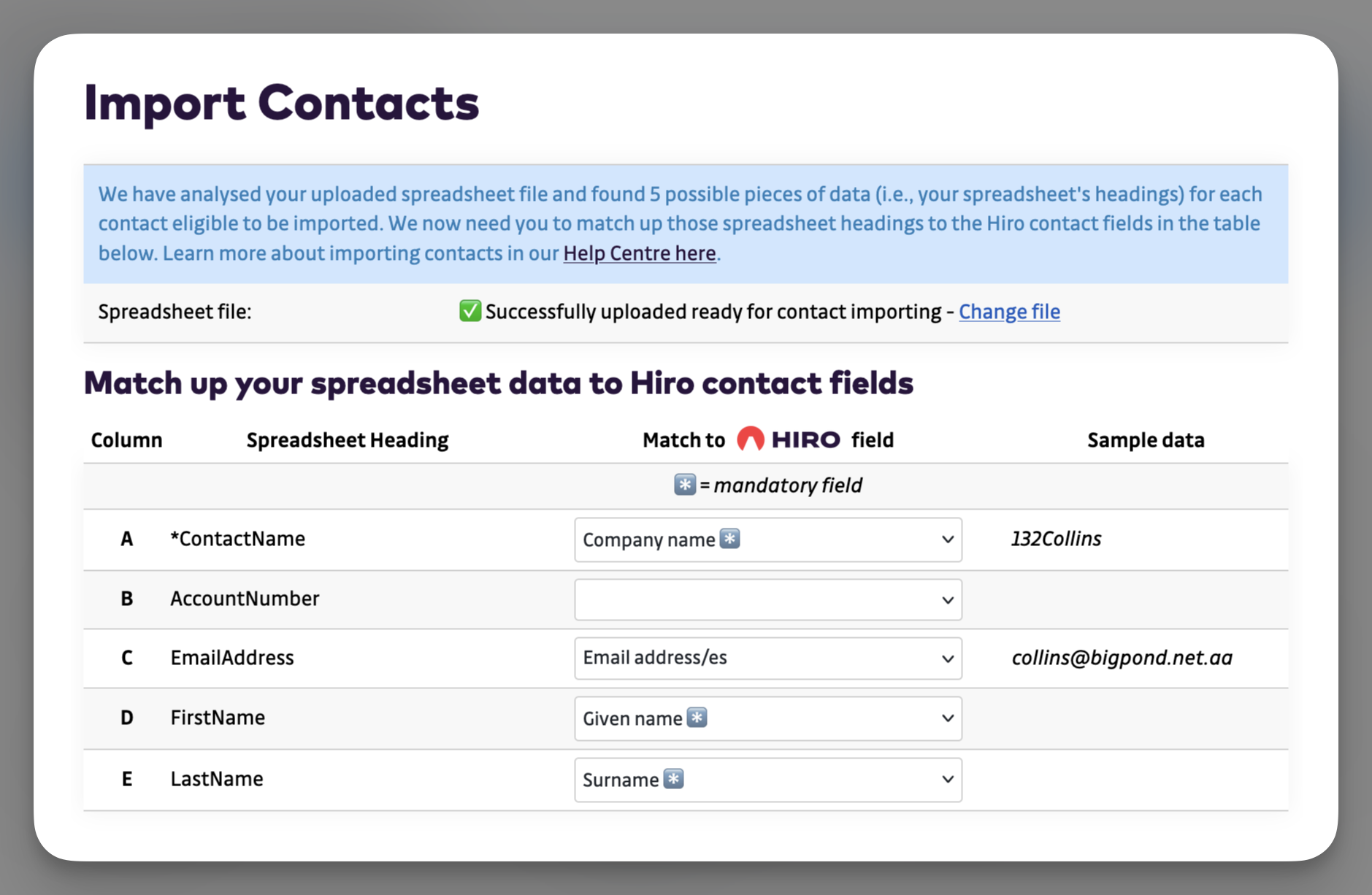Click asterisk icon beside Company name

coord(729,539)
